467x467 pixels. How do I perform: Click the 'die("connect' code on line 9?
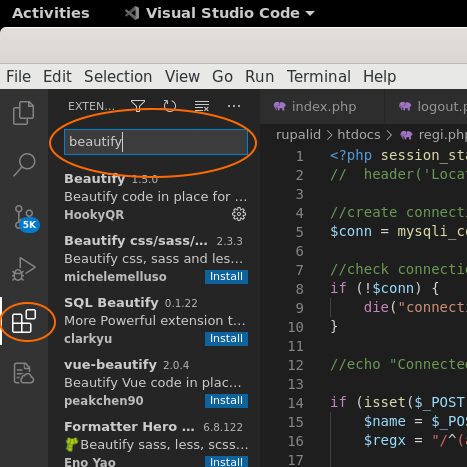(x=415, y=307)
